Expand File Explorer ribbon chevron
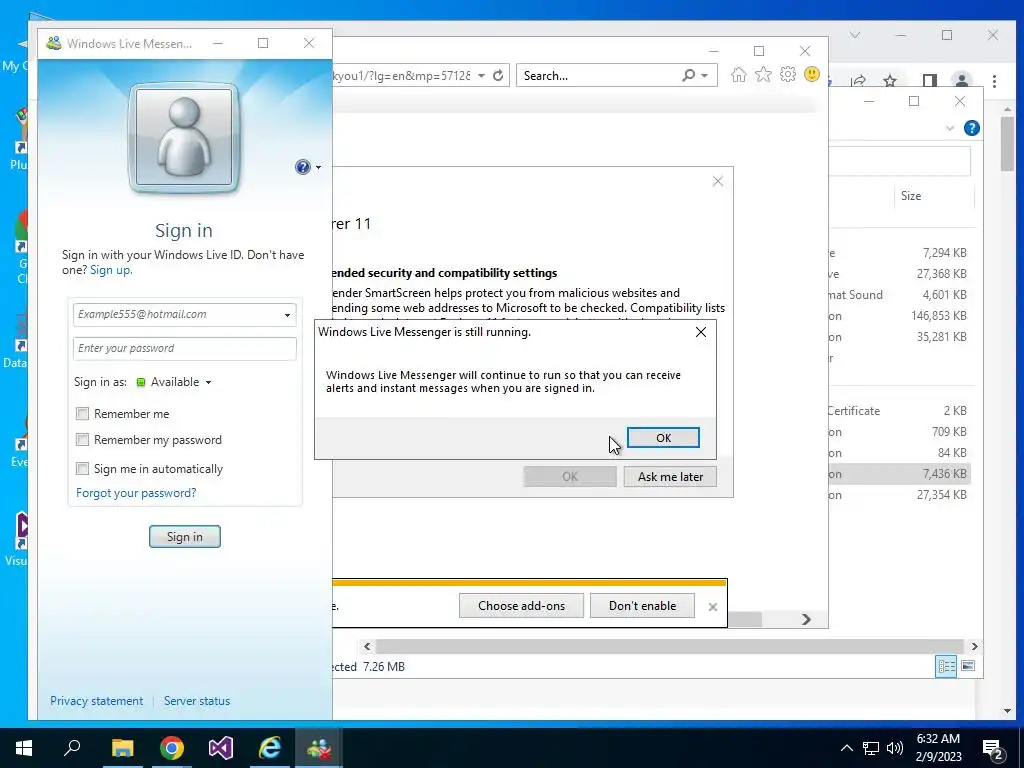The height and width of the screenshot is (768, 1024). pyautogui.click(x=950, y=129)
